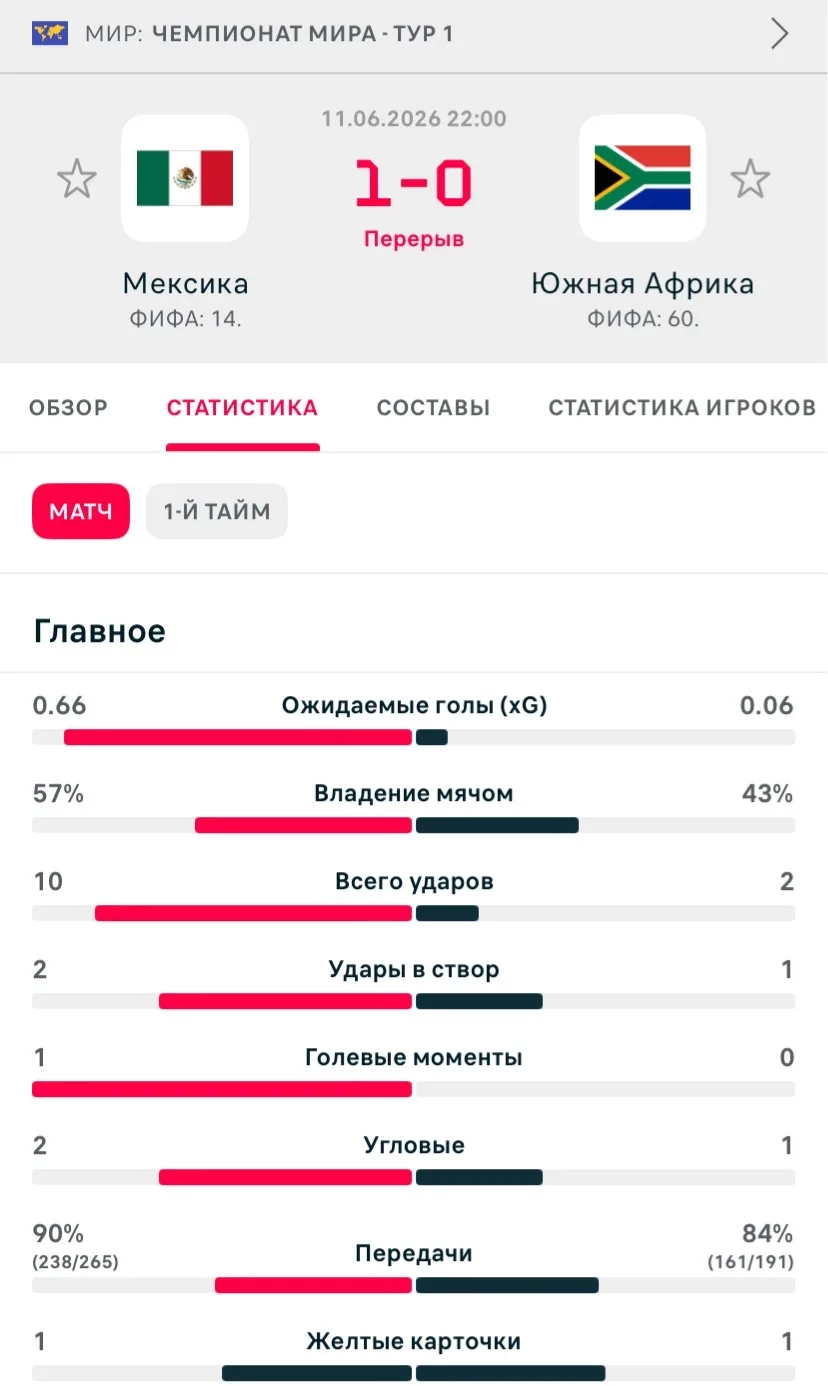Open the South Africa team flag logo

[x=643, y=178]
